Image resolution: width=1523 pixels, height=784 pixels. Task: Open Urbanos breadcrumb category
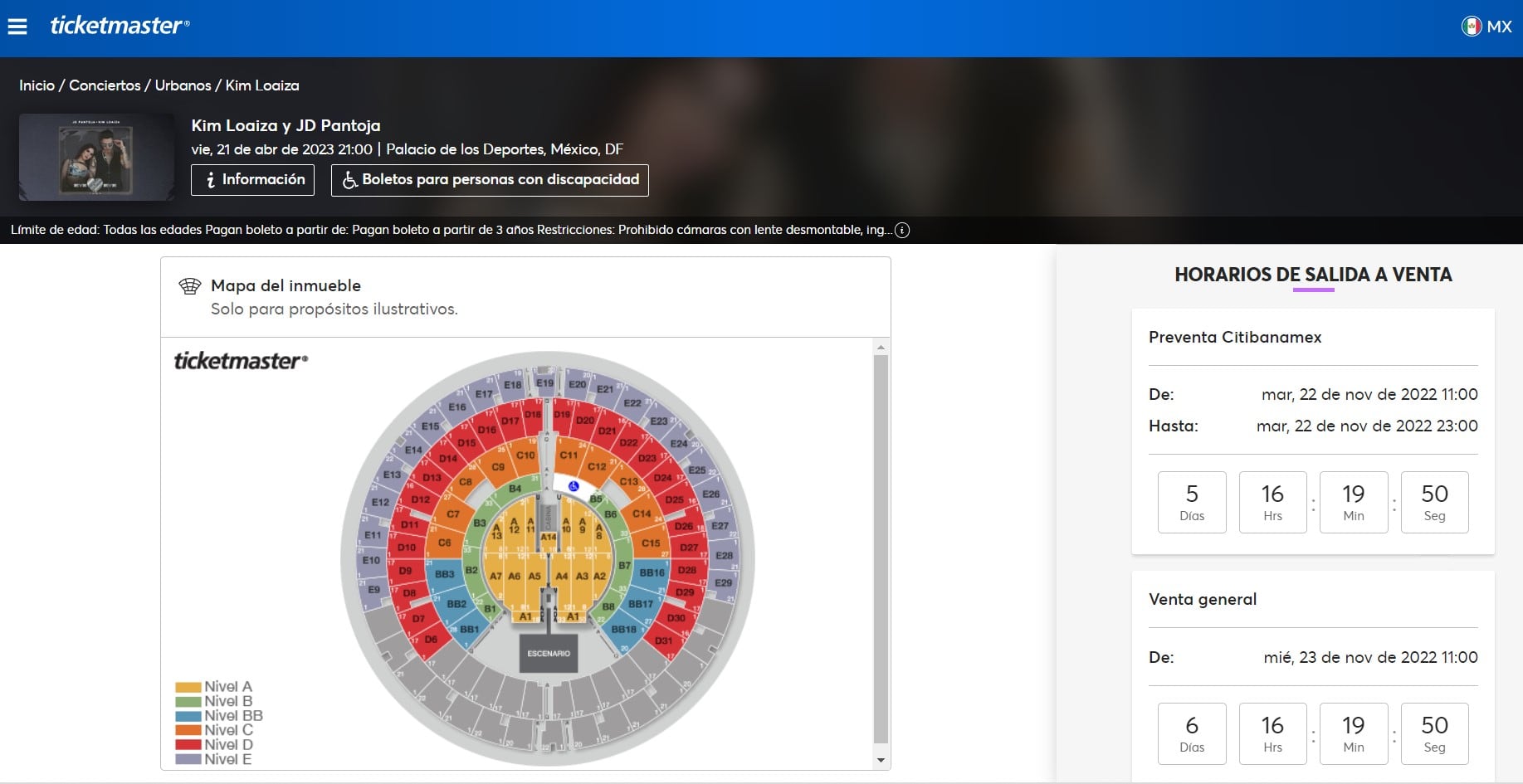pos(183,85)
